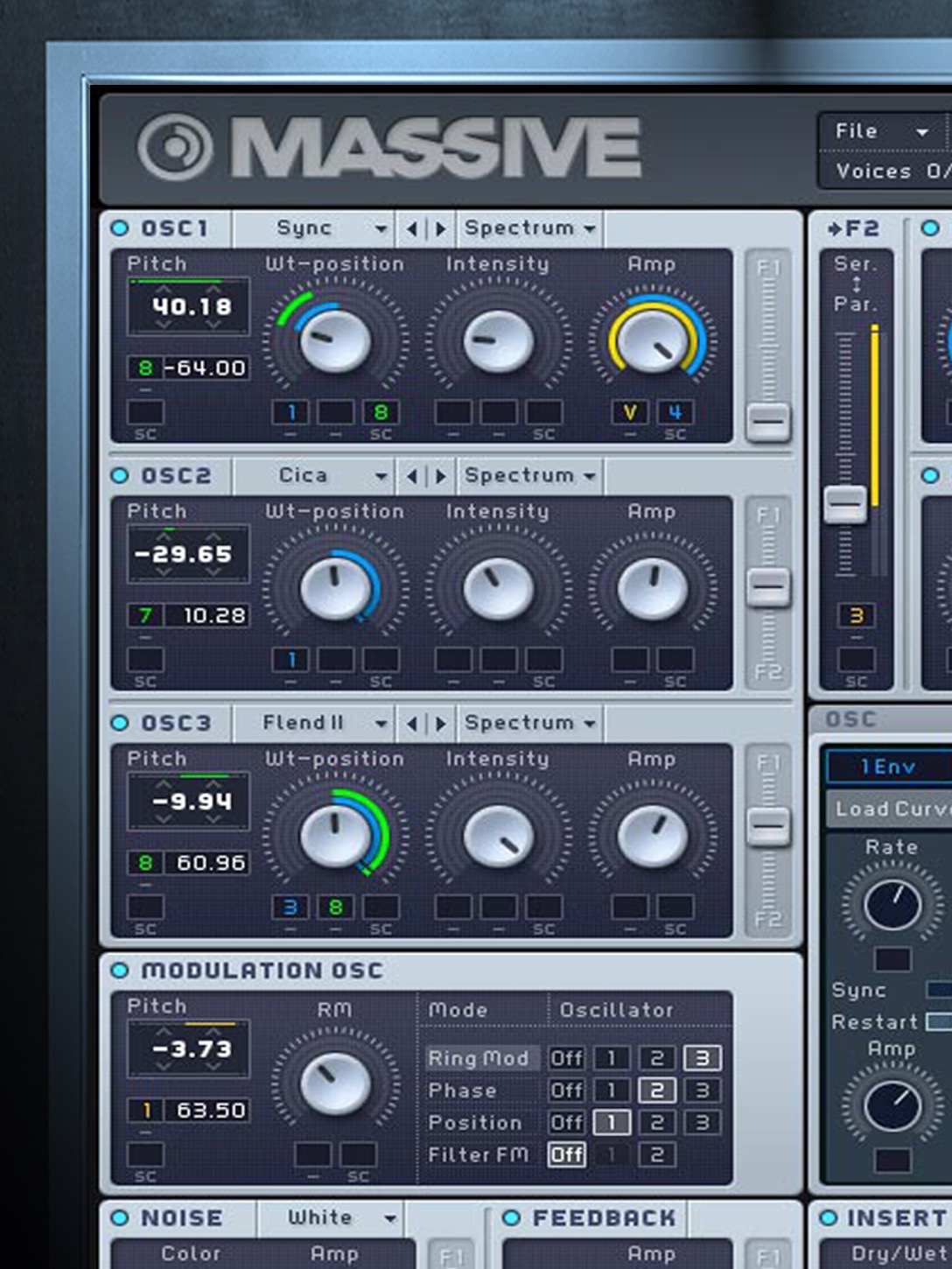The height and width of the screenshot is (1269, 952).
Task: Click Modulation OSC pitch modulation slot 1
Action: click(x=145, y=1111)
